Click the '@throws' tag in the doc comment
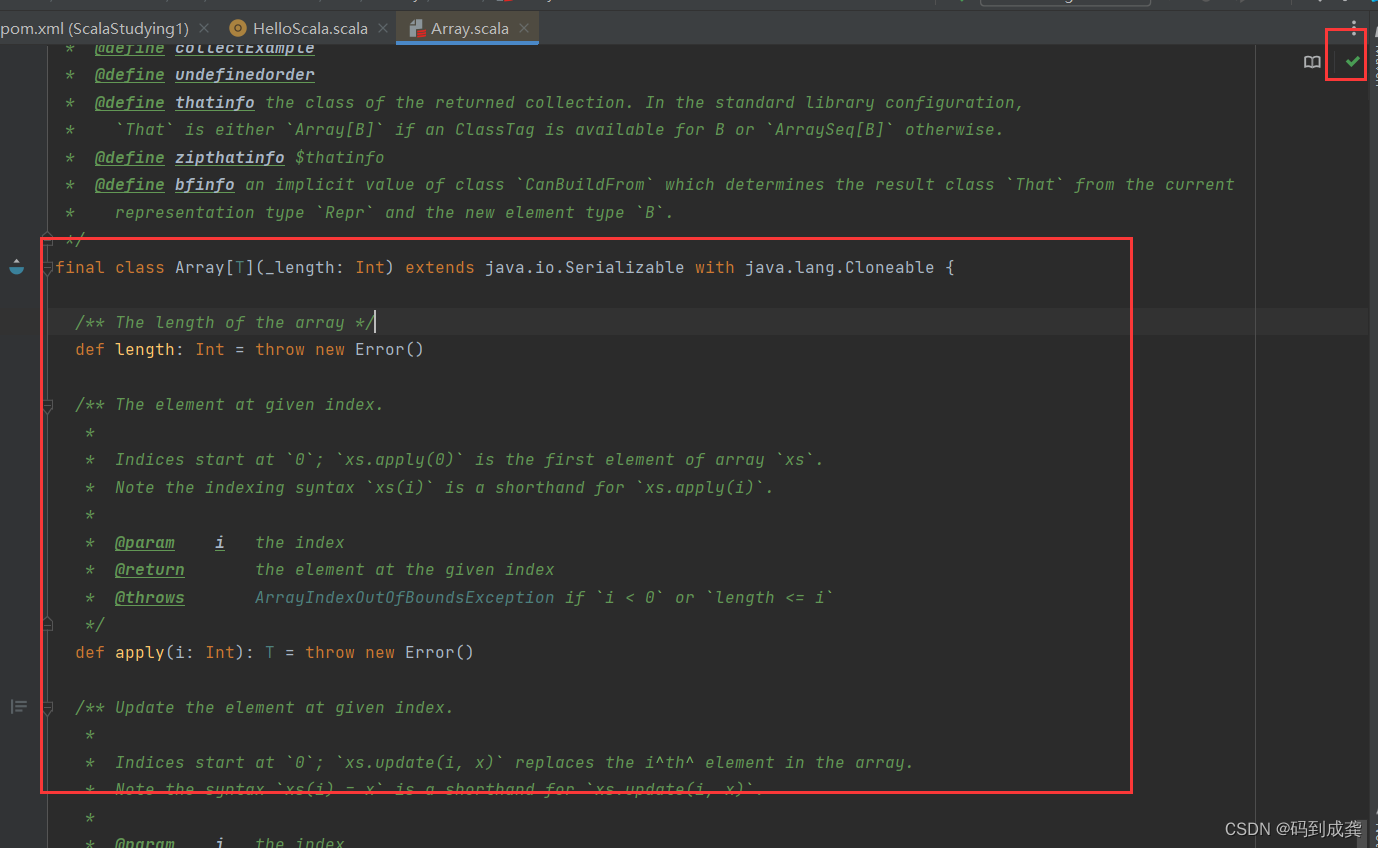 [x=150, y=597]
